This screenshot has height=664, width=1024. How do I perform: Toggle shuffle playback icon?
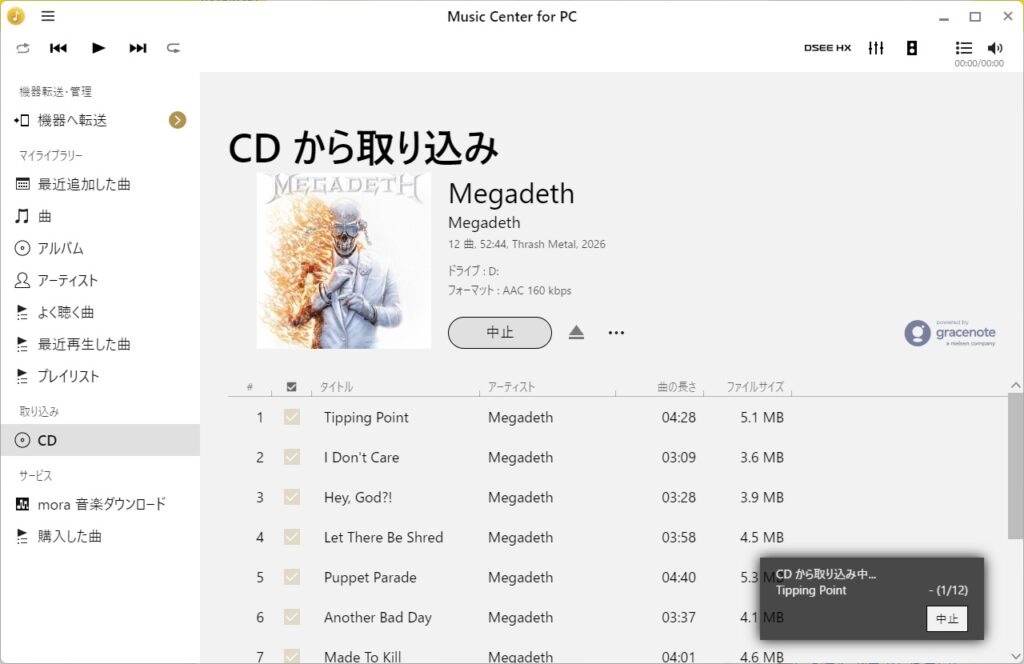(x=174, y=48)
